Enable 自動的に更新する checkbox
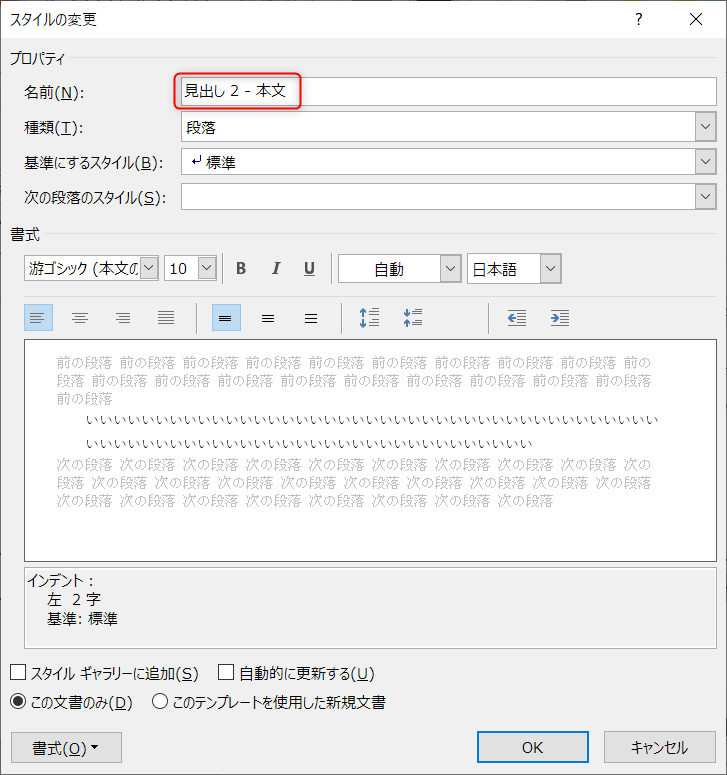 tap(226, 674)
